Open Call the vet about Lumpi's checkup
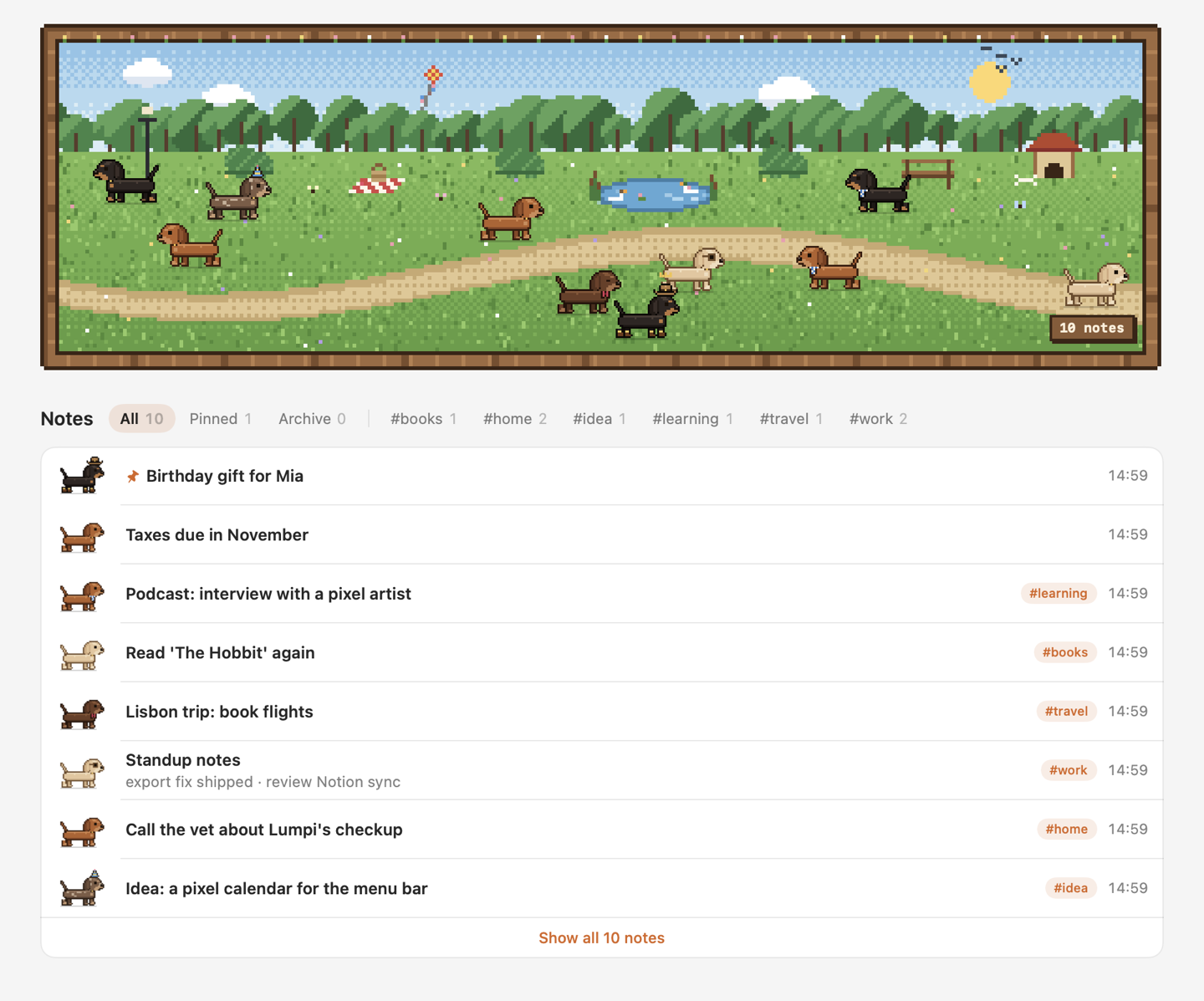The image size is (1204, 1001). pos(264,830)
